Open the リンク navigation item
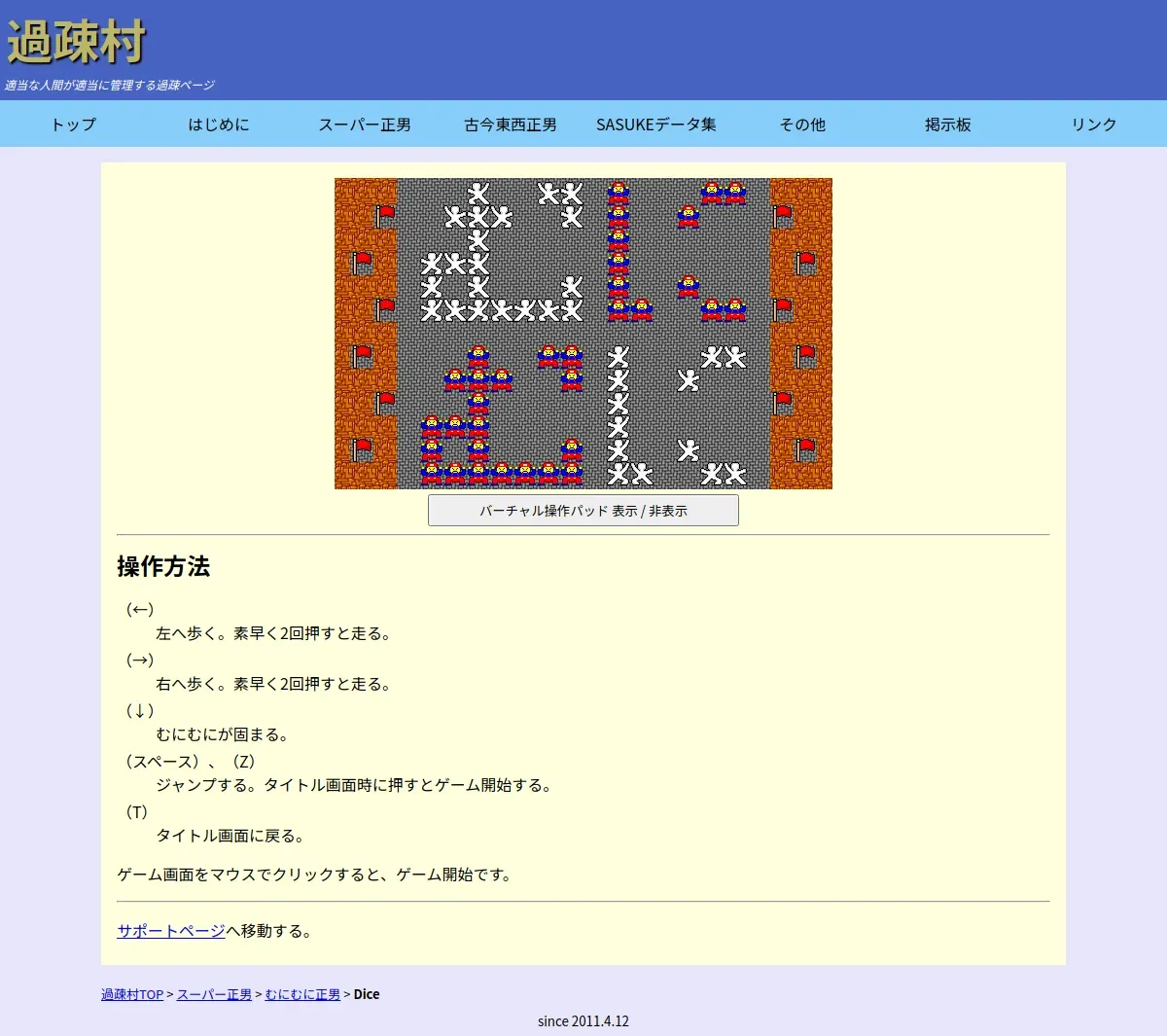Image resolution: width=1167 pixels, height=1036 pixels. 1094,125
